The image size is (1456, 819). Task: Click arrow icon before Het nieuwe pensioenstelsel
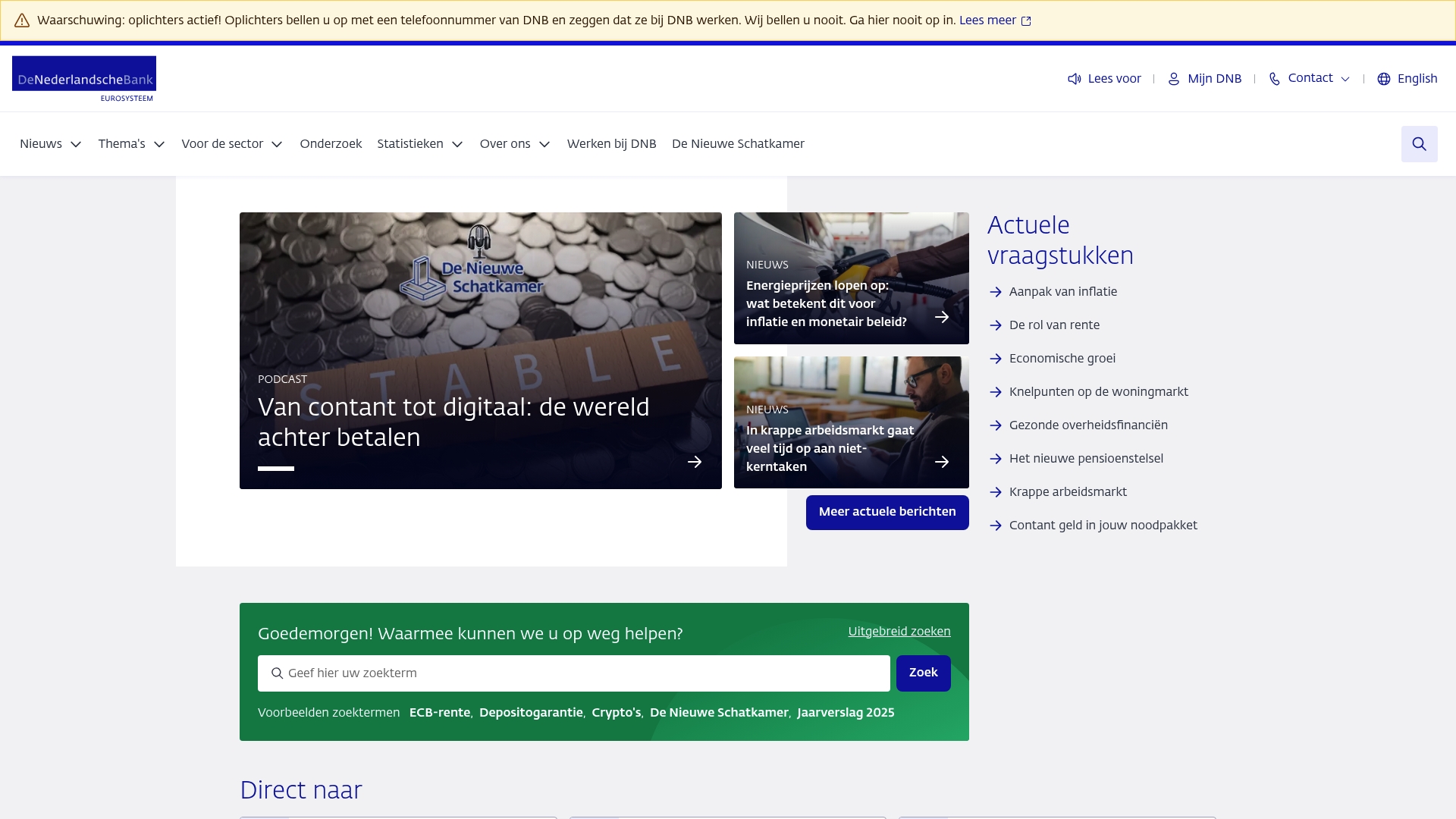[x=996, y=459]
